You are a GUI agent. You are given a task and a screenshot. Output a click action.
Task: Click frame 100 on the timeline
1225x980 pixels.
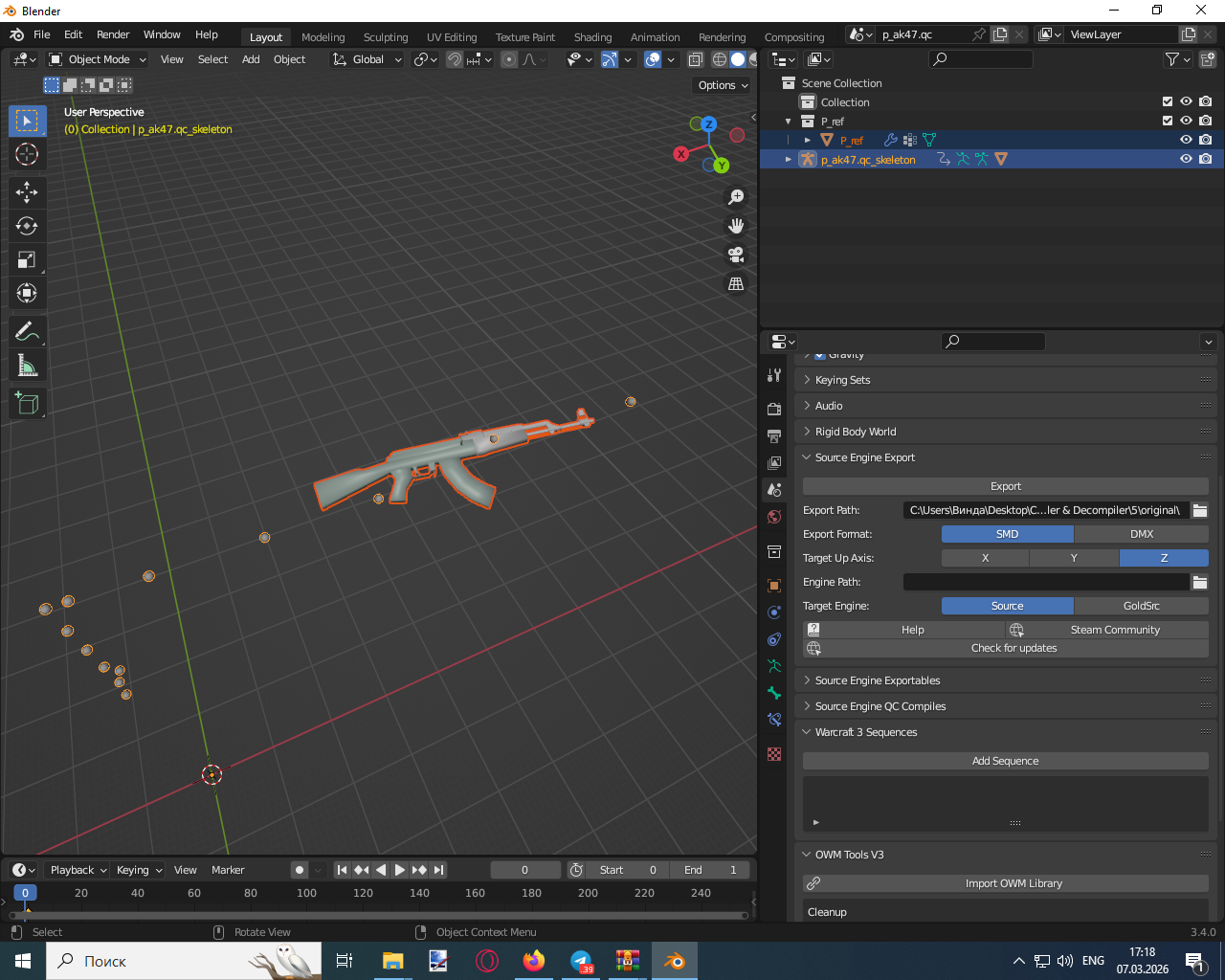click(x=306, y=893)
